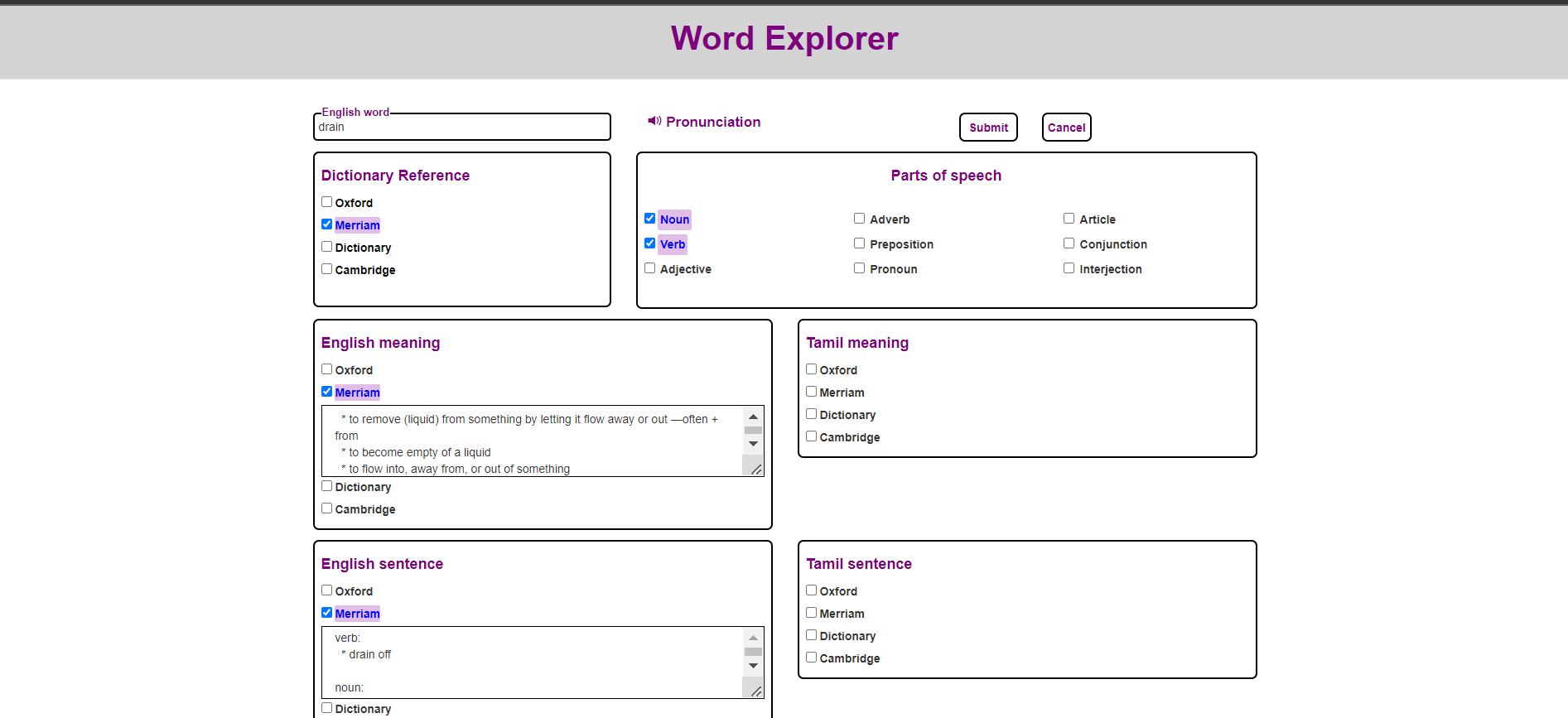
Task: Select the Conjunction checkbox
Action: pyautogui.click(x=1069, y=243)
